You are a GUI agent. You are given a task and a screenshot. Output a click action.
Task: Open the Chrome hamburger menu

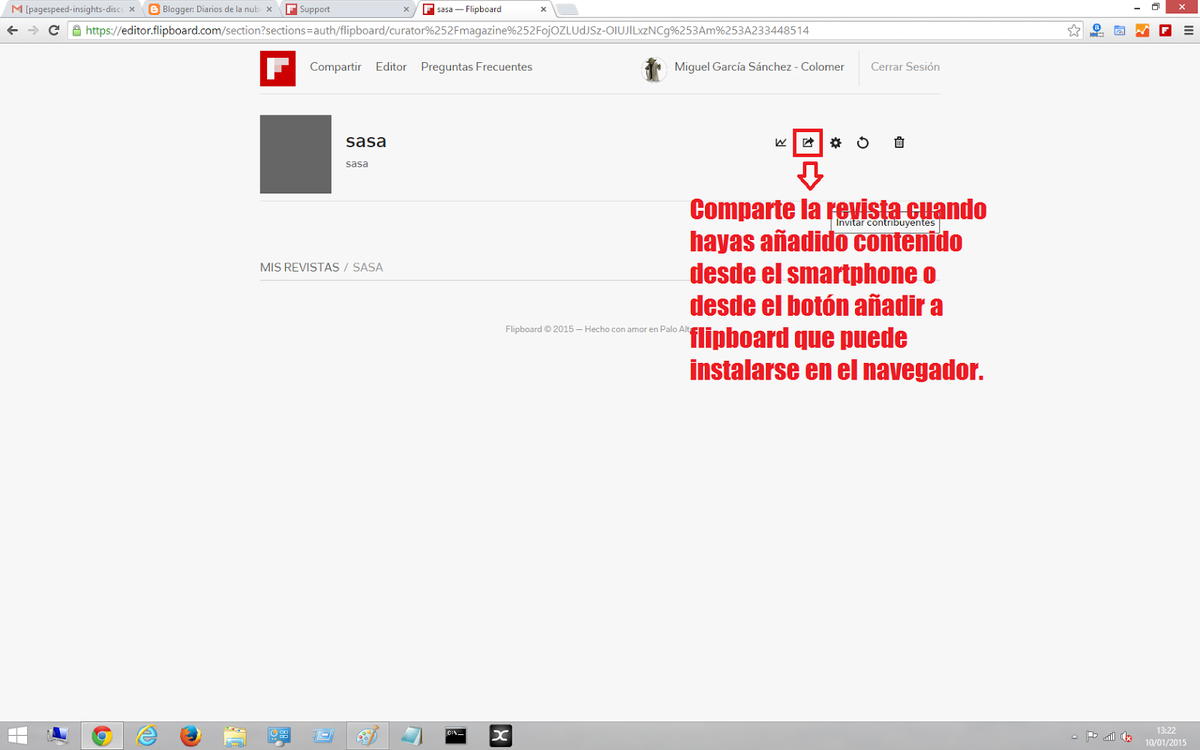1187,30
